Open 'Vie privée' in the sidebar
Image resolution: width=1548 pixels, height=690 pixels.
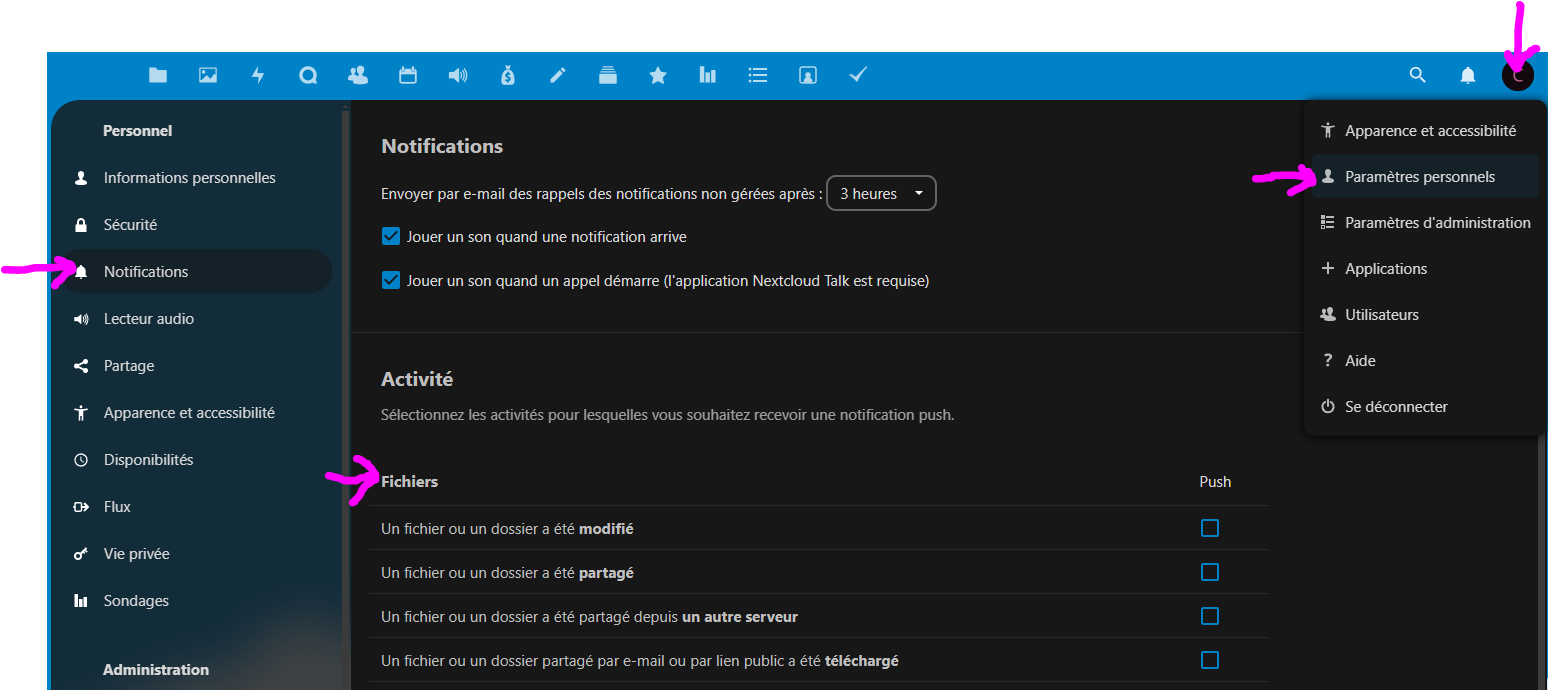tap(136, 554)
